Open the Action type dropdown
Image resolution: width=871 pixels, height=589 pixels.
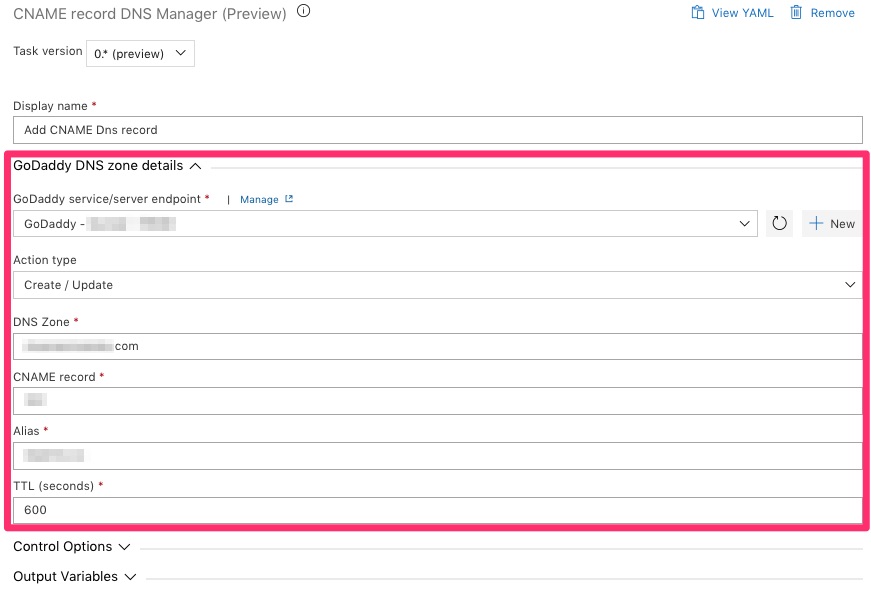click(x=438, y=285)
